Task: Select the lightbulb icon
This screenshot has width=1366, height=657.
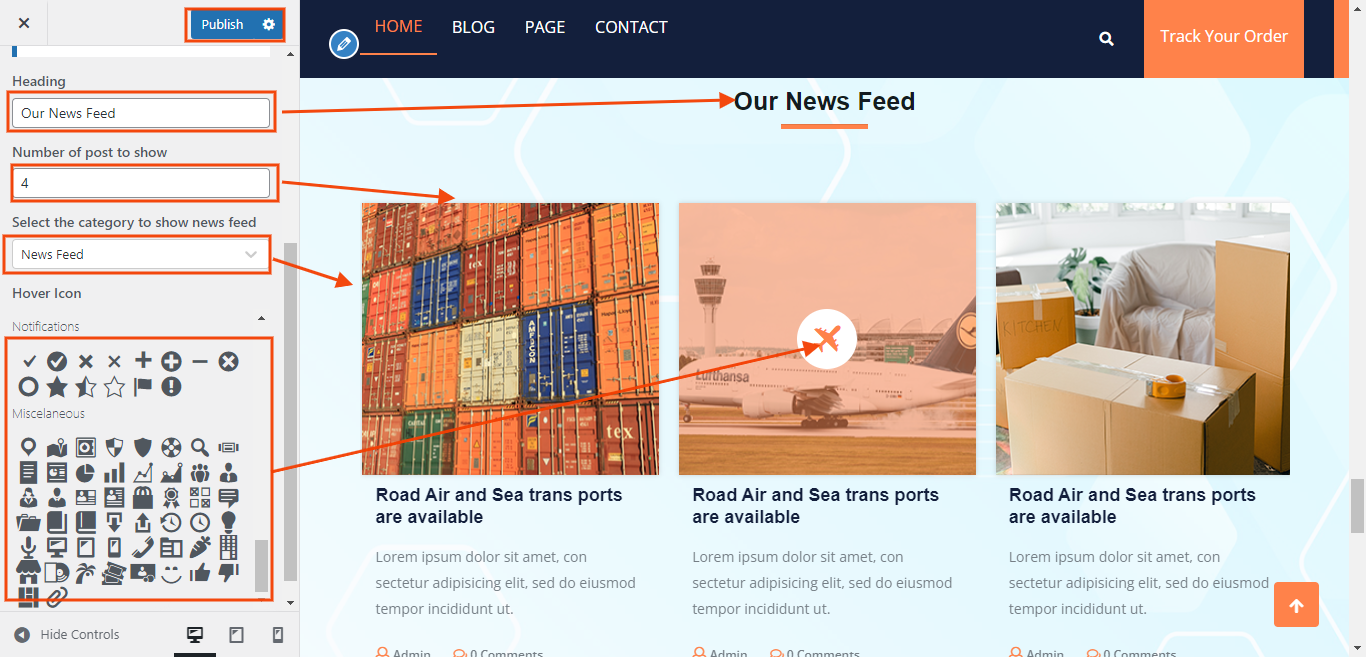Action: (x=228, y=522)
